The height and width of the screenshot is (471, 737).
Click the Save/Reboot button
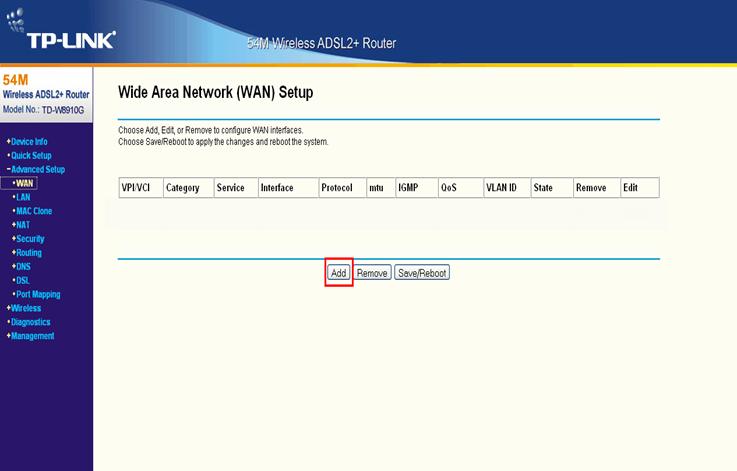pyautogui.click(x=422, y=273)
